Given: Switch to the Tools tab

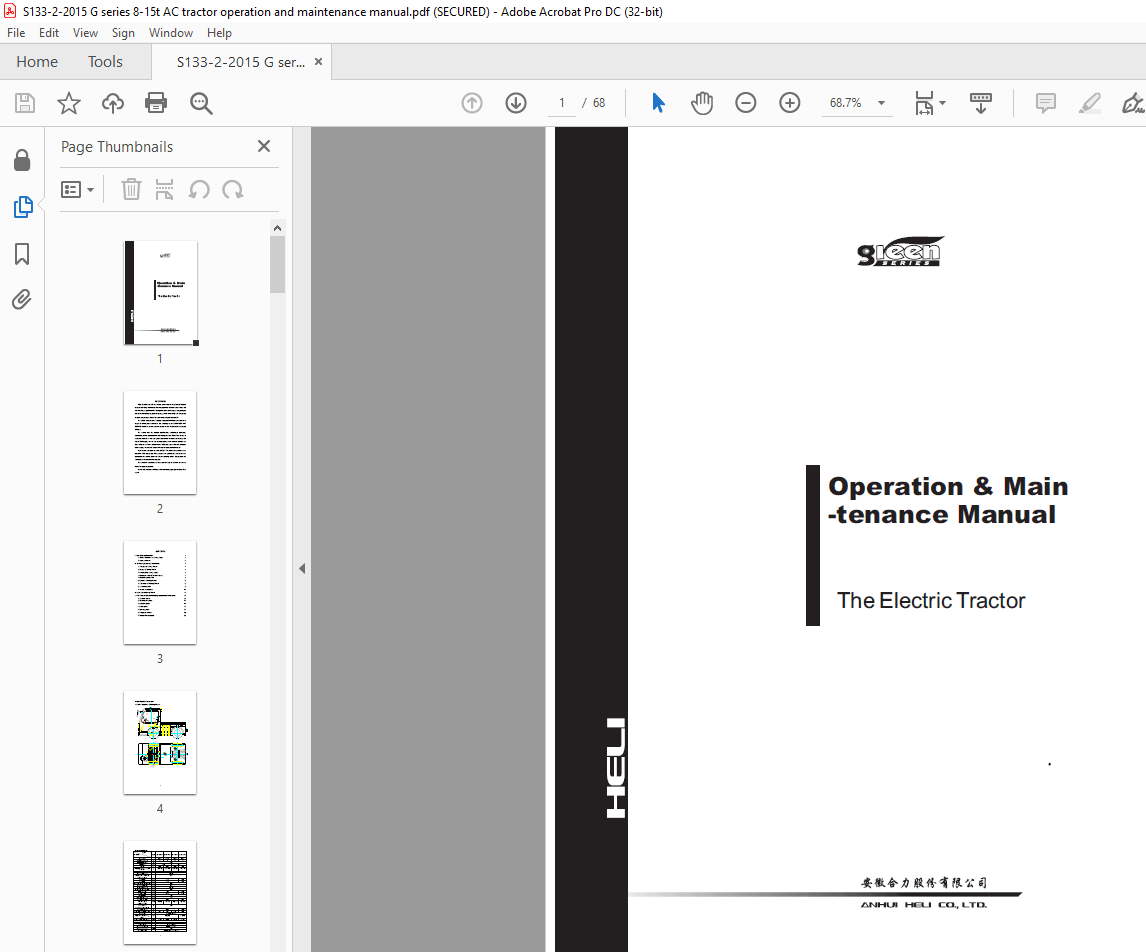Looking at the screenshot, I should 105,62.
